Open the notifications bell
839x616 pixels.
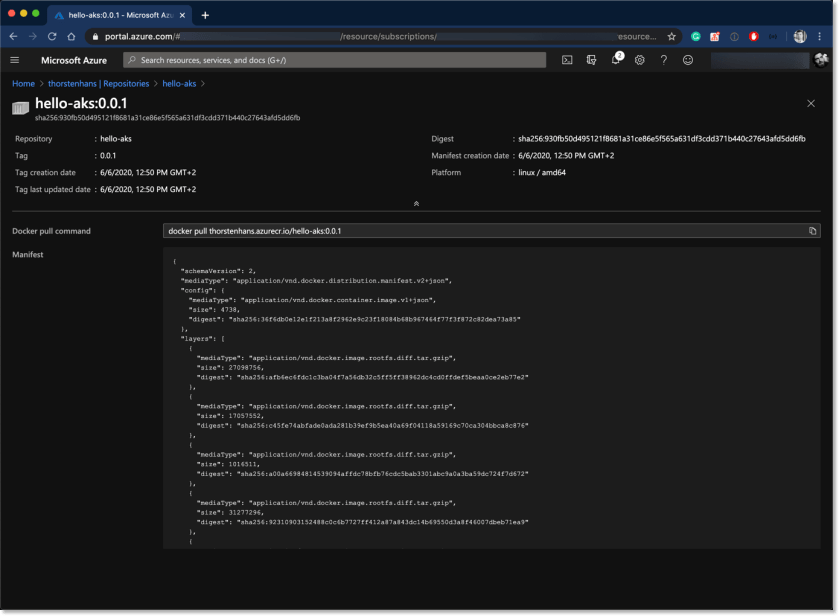coord(616,59)
